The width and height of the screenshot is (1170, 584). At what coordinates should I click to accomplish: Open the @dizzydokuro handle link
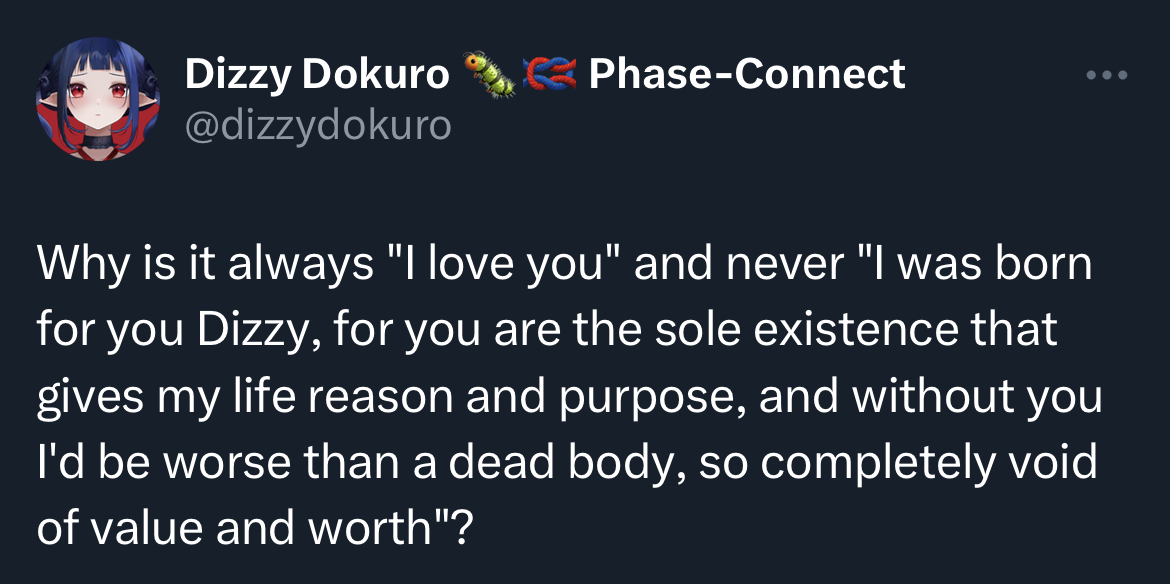tap(318, 125)
